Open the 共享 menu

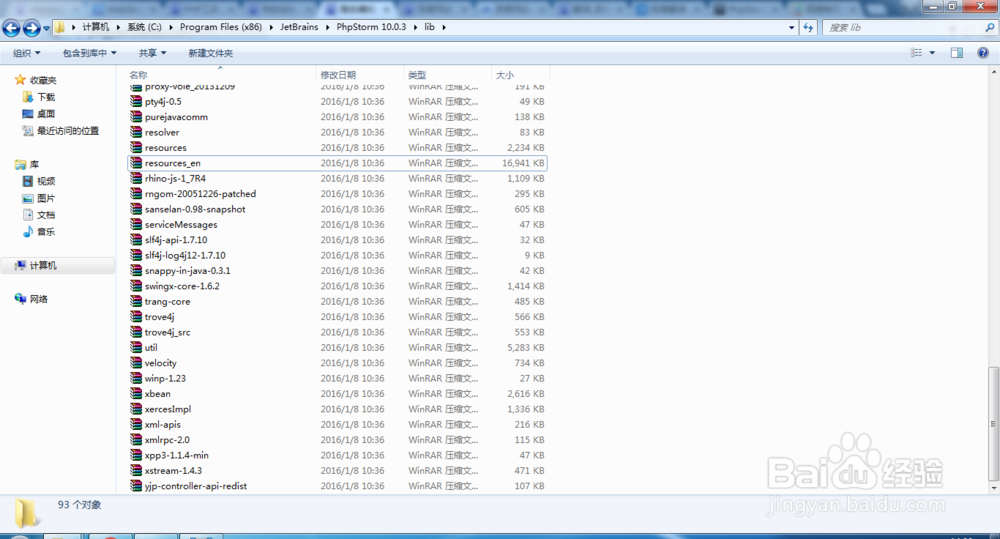click(x=152, y=53)
